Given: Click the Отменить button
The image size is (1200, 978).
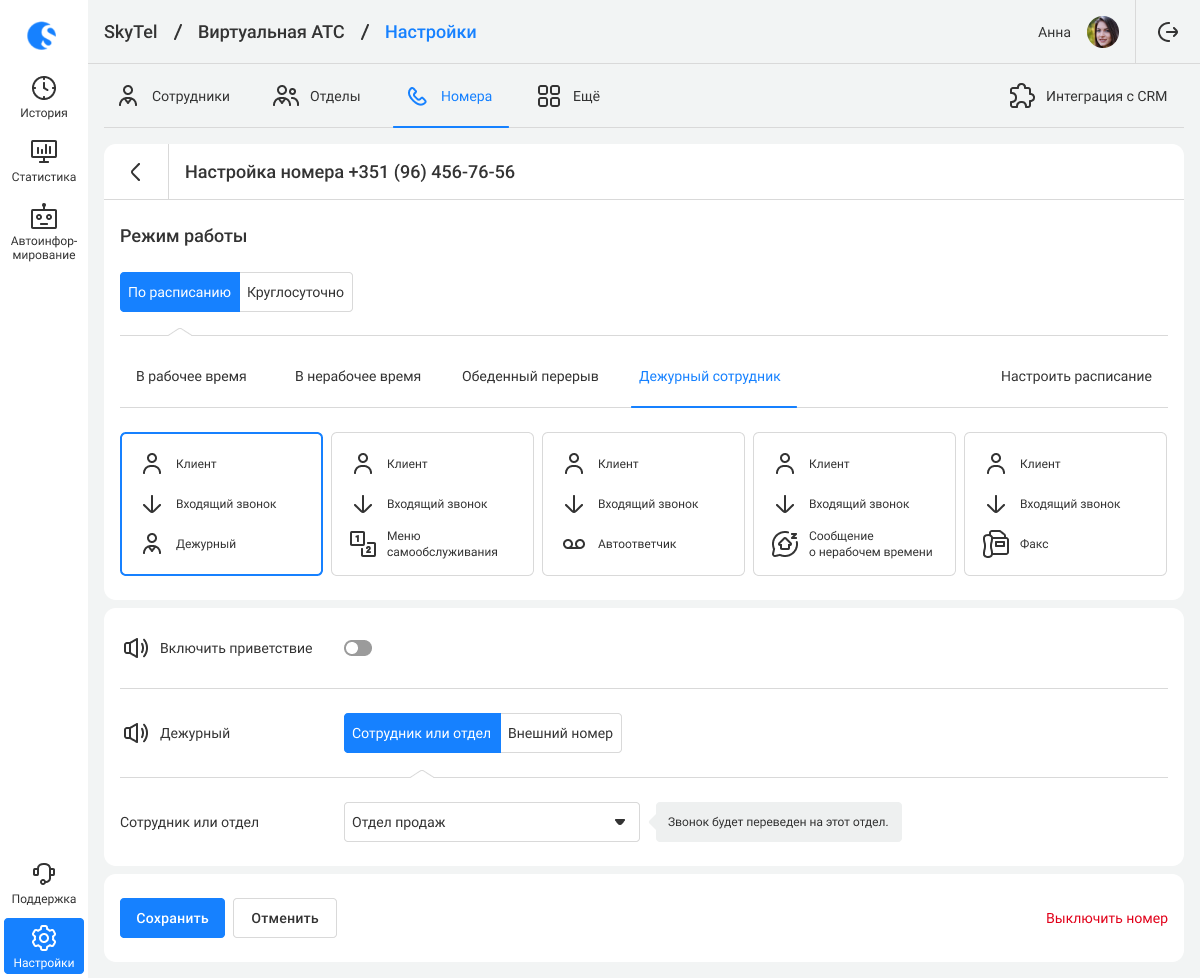Looking at the screenshot, I should 285,918.
